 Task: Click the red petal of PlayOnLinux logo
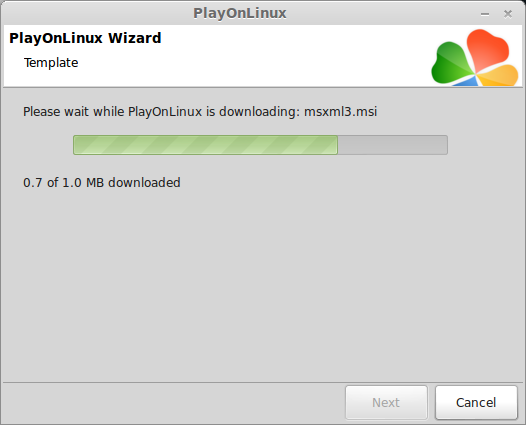click(x=488, y=49)
